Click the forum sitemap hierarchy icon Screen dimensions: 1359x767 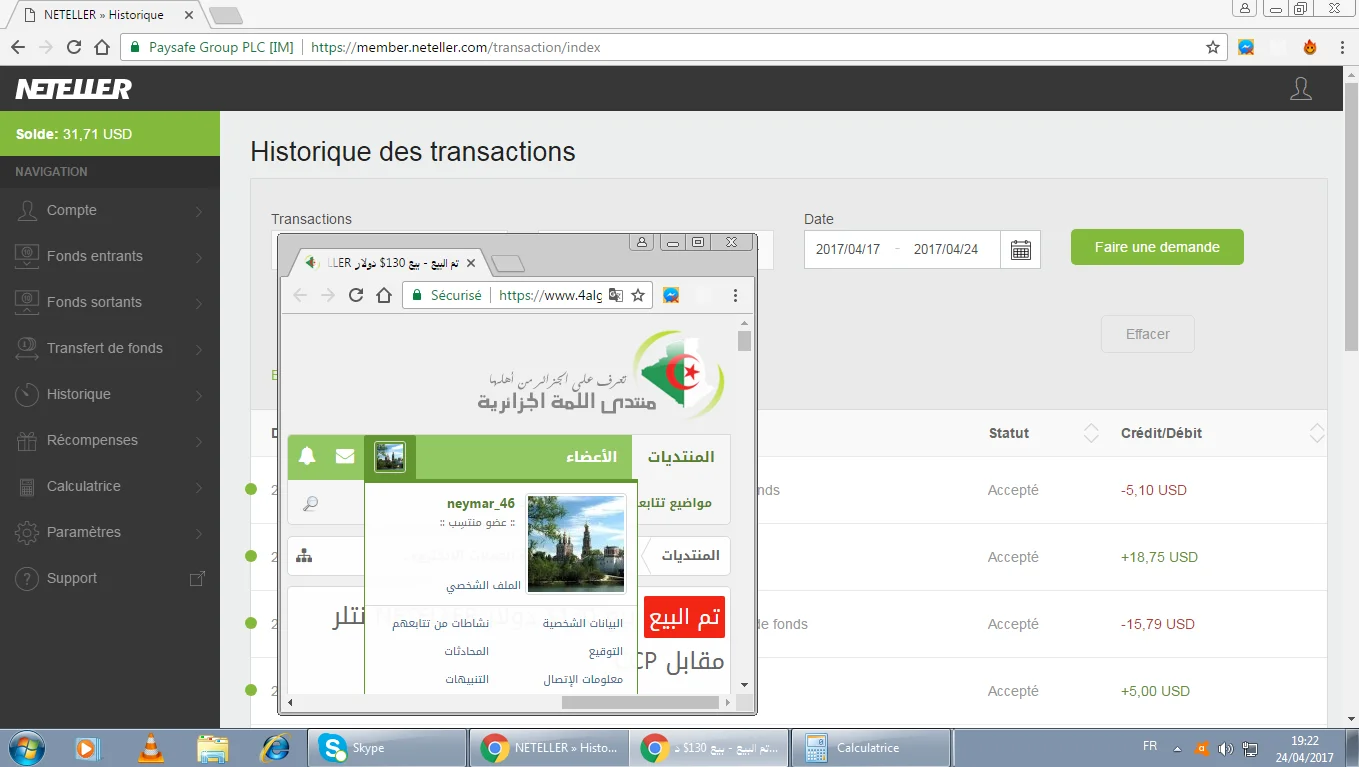(305, 555)
